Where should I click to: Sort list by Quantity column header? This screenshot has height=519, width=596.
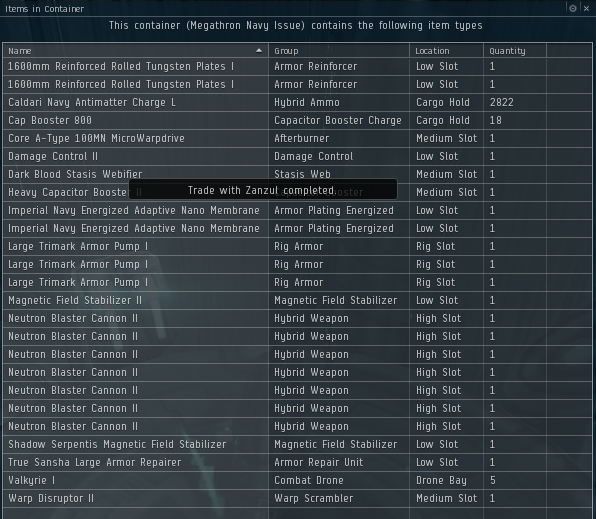(x=515, y=51)
